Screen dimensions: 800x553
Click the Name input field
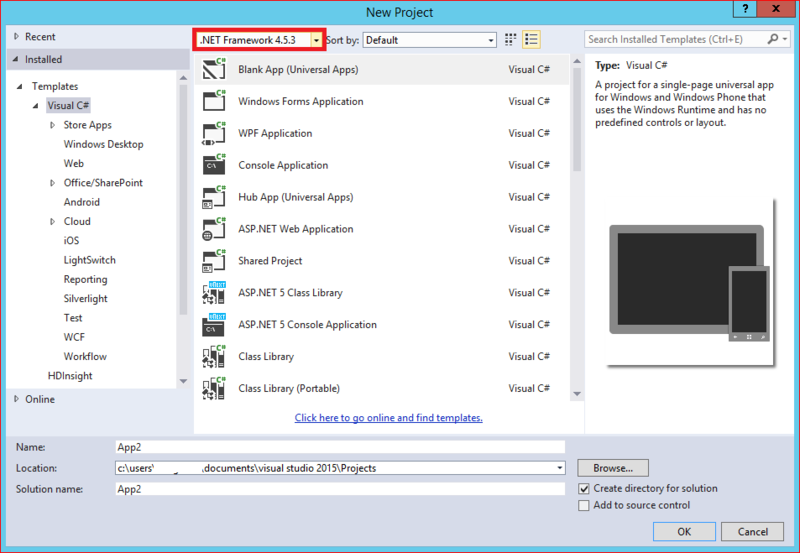coord(340,447)
